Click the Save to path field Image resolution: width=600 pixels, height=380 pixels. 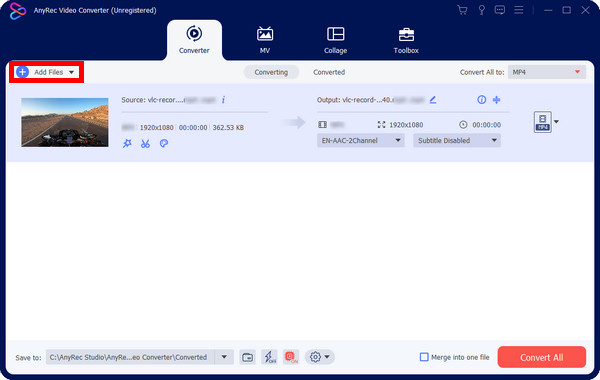click(130, 357)
